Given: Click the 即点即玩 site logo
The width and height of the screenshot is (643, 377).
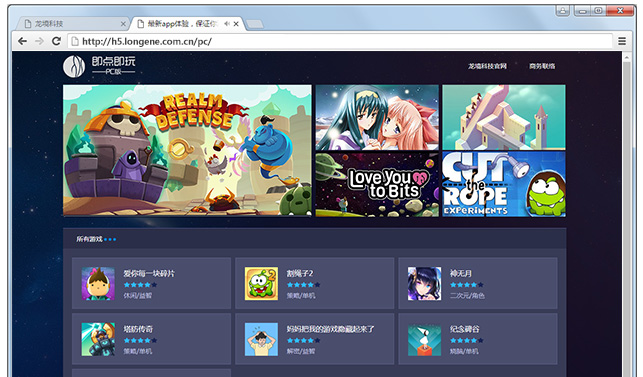Looking at the screenshot, I should point(99,66).
